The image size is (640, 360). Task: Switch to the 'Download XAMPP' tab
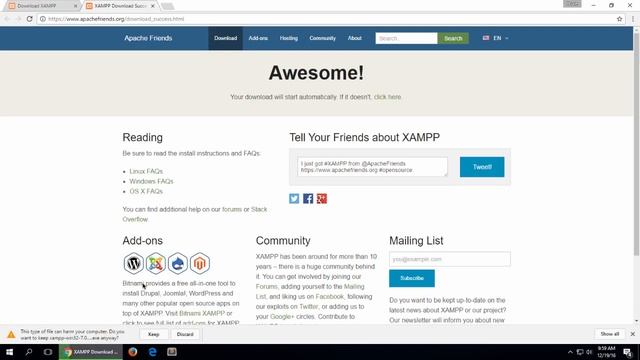click(41, 6)
